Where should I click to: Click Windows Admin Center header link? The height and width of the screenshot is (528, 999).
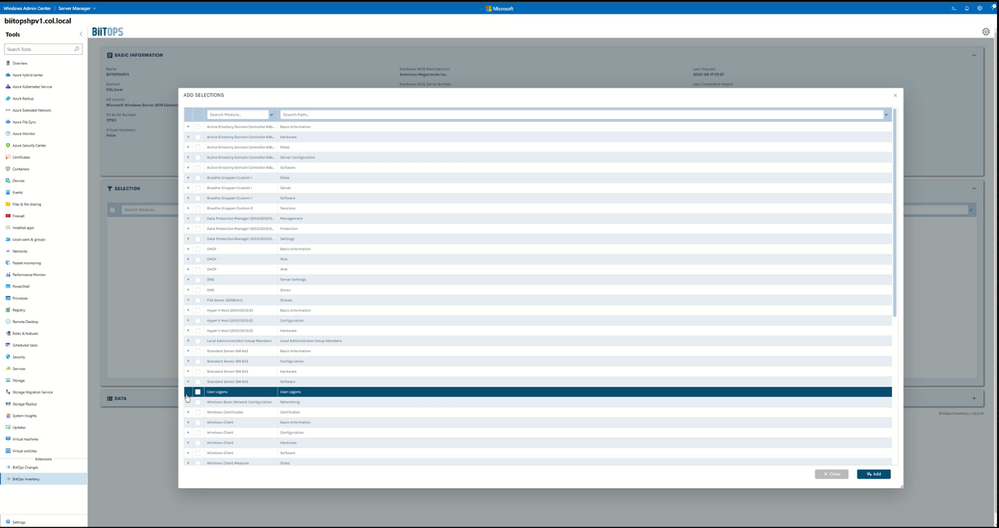[x=27, y=8]
